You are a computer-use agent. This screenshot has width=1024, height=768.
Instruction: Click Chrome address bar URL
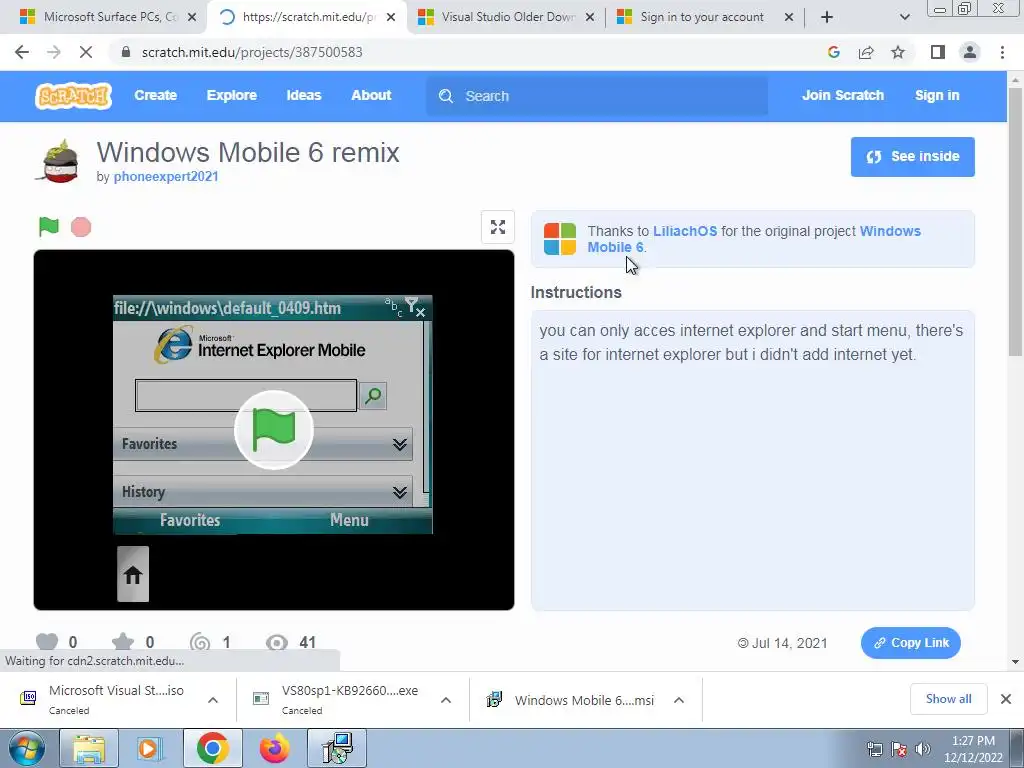(252, 52)
